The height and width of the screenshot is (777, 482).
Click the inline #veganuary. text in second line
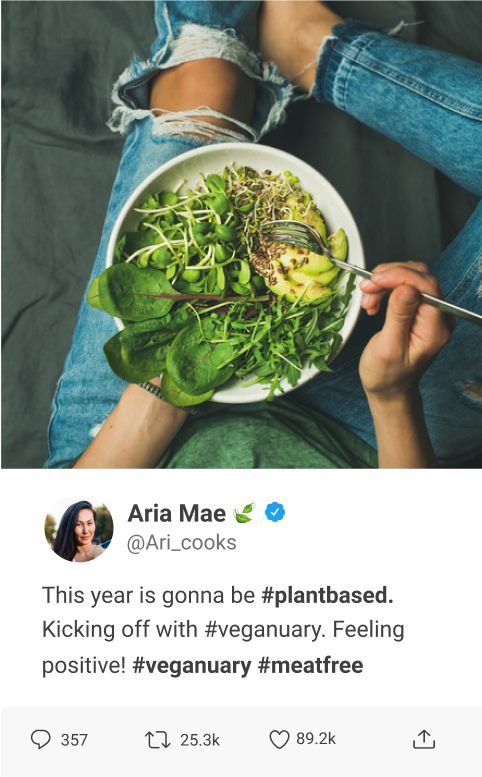pyautogui.click(x=266, y=630)
